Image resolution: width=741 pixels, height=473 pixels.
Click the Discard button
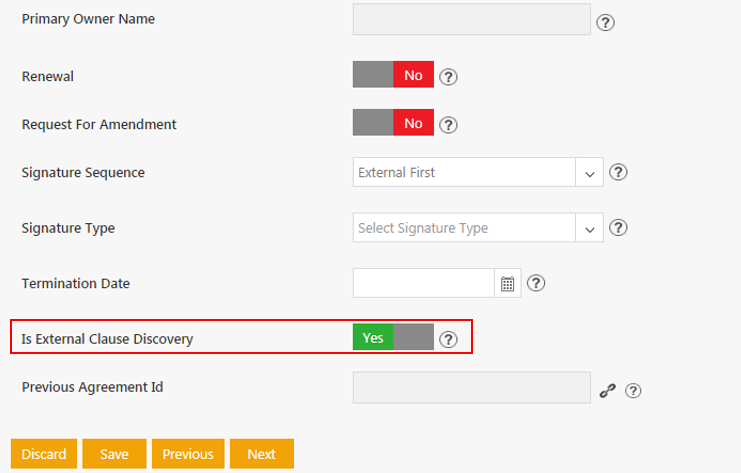click(x=44, y=454)
